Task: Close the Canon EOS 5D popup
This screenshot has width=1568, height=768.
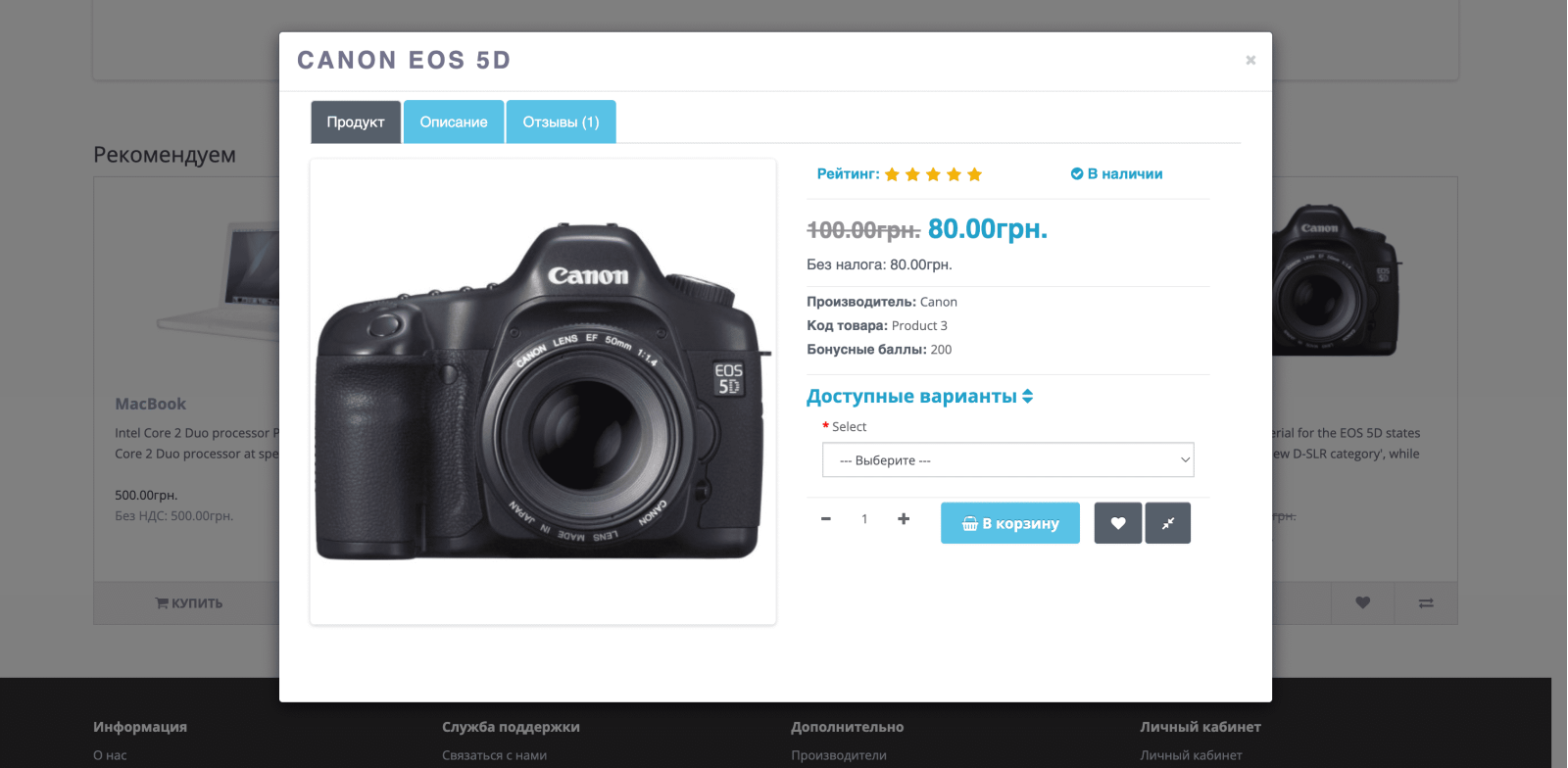Action: pyautogui.click(x=1250, y=61)
